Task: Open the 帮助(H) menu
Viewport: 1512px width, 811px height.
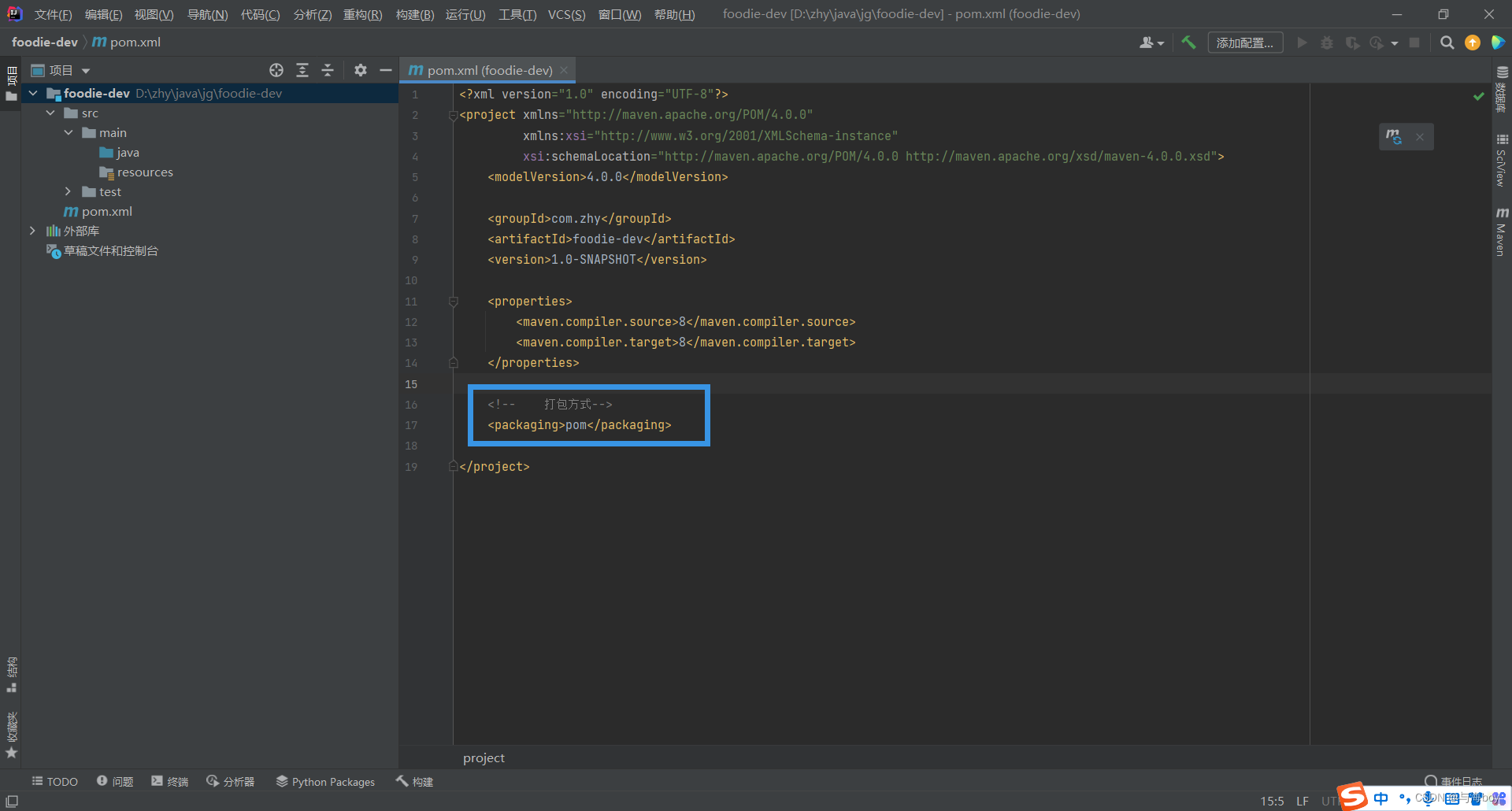Action: click(x=674, y=14)
